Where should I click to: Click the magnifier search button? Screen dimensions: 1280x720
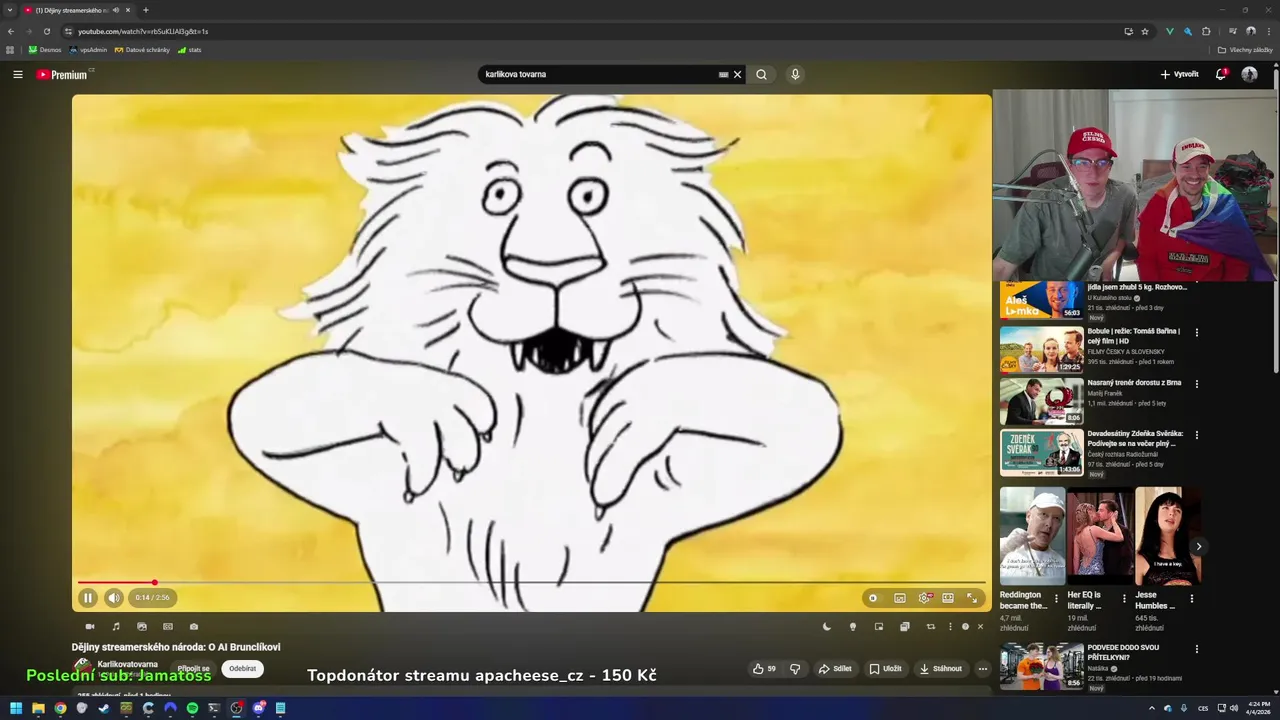point(761,74)
